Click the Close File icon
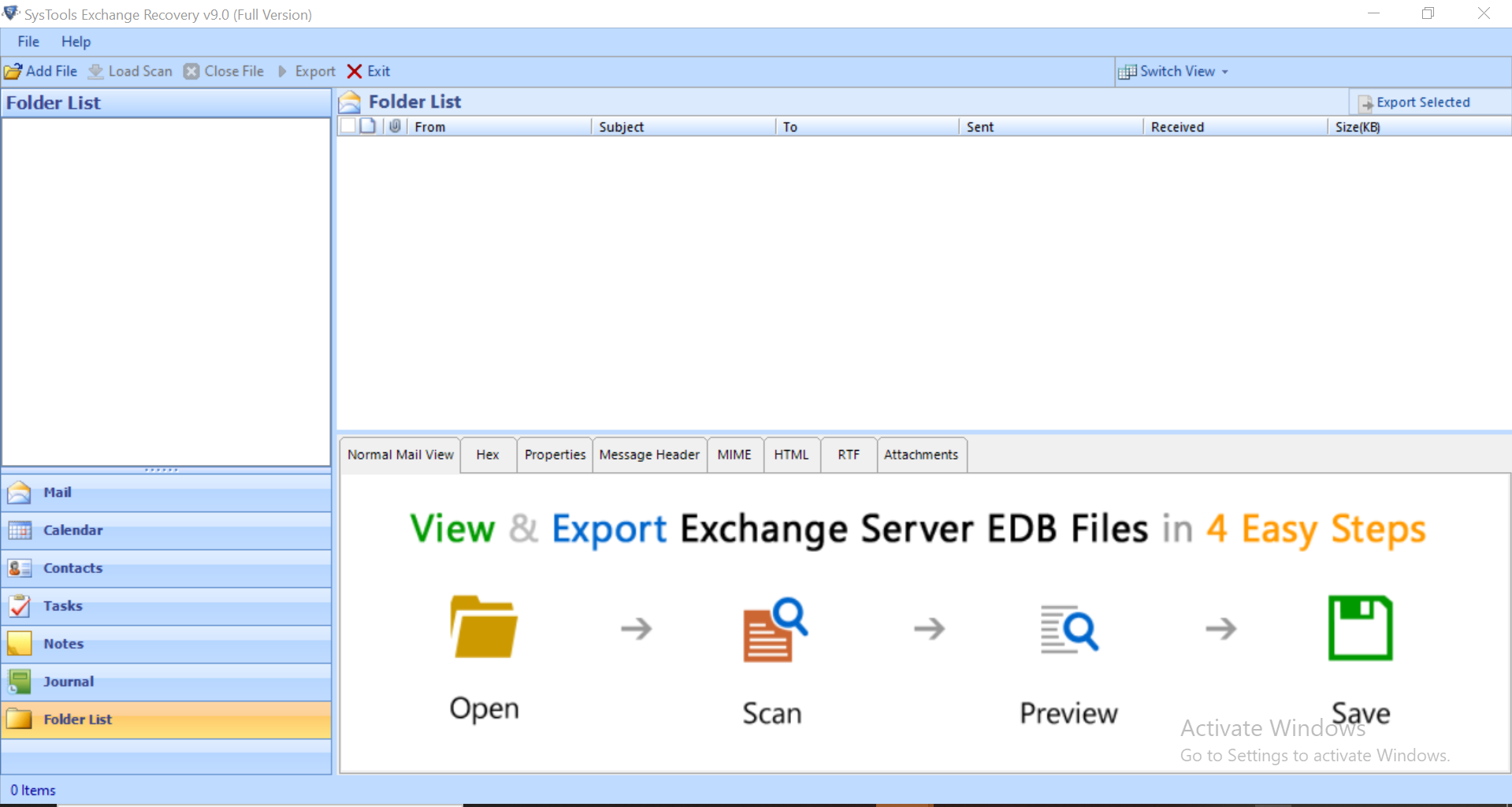The height and width of the screenshot is (807, 1512). point(191,72)
